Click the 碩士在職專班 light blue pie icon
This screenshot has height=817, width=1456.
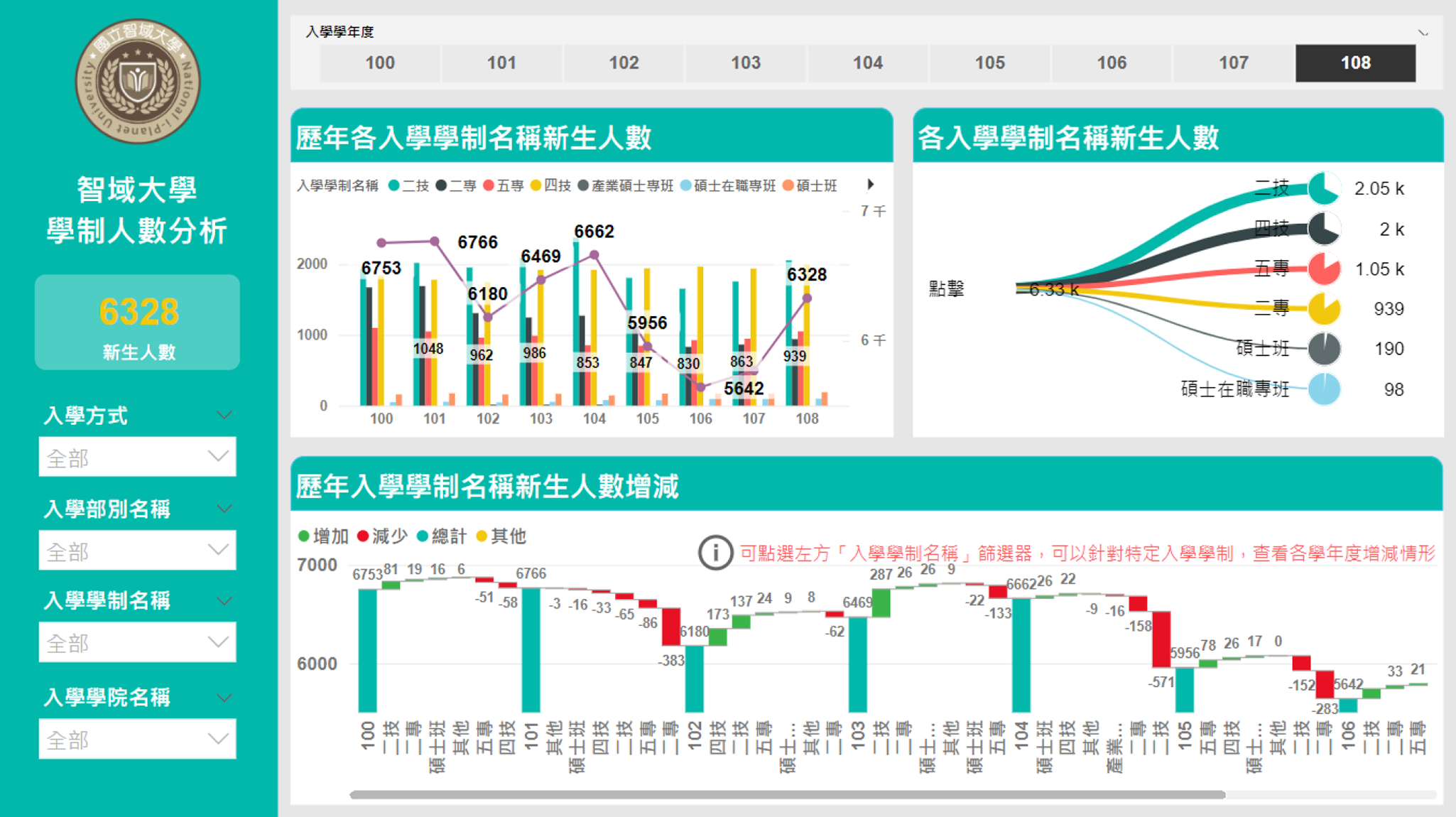click(1324, 389)
